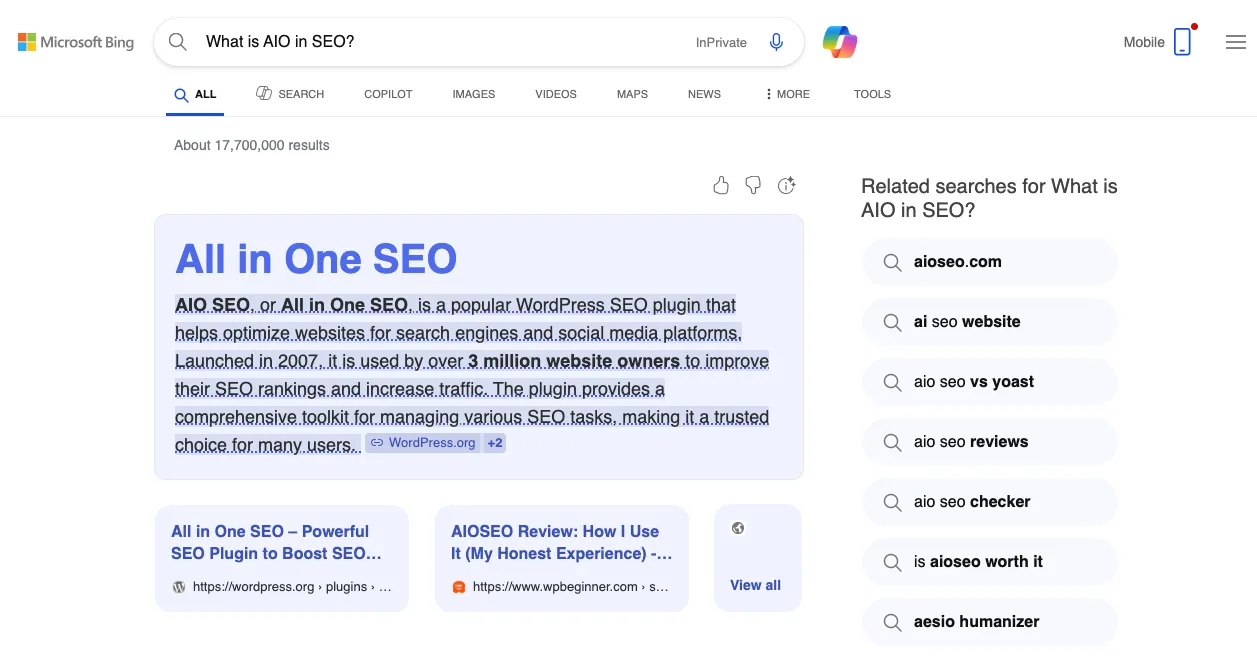The image size is (1257, 658).
Task: Search related term ai seo website
Action: [990, 322]
